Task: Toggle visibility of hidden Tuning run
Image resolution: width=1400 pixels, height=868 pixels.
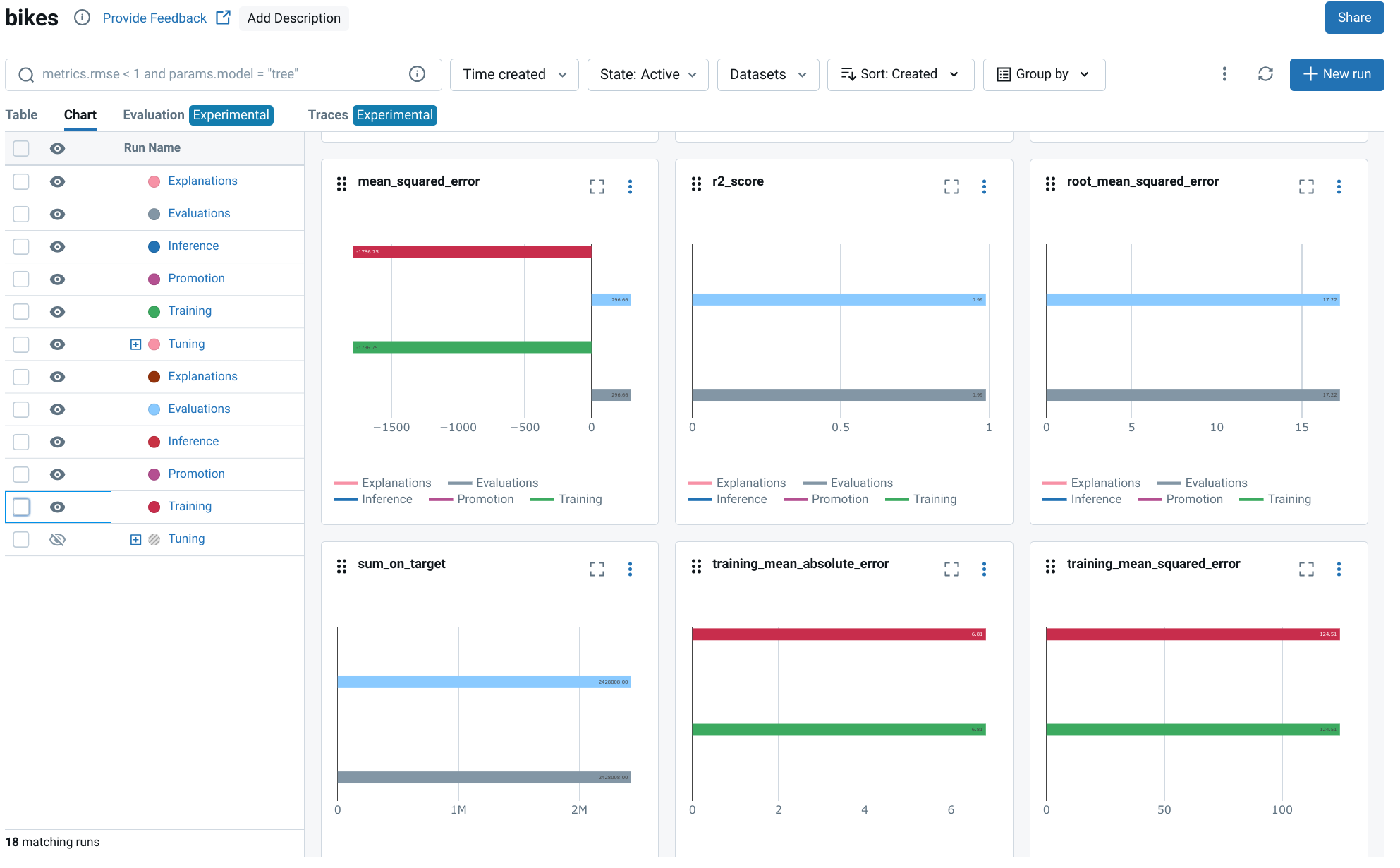Action: [x=57, y=539]
